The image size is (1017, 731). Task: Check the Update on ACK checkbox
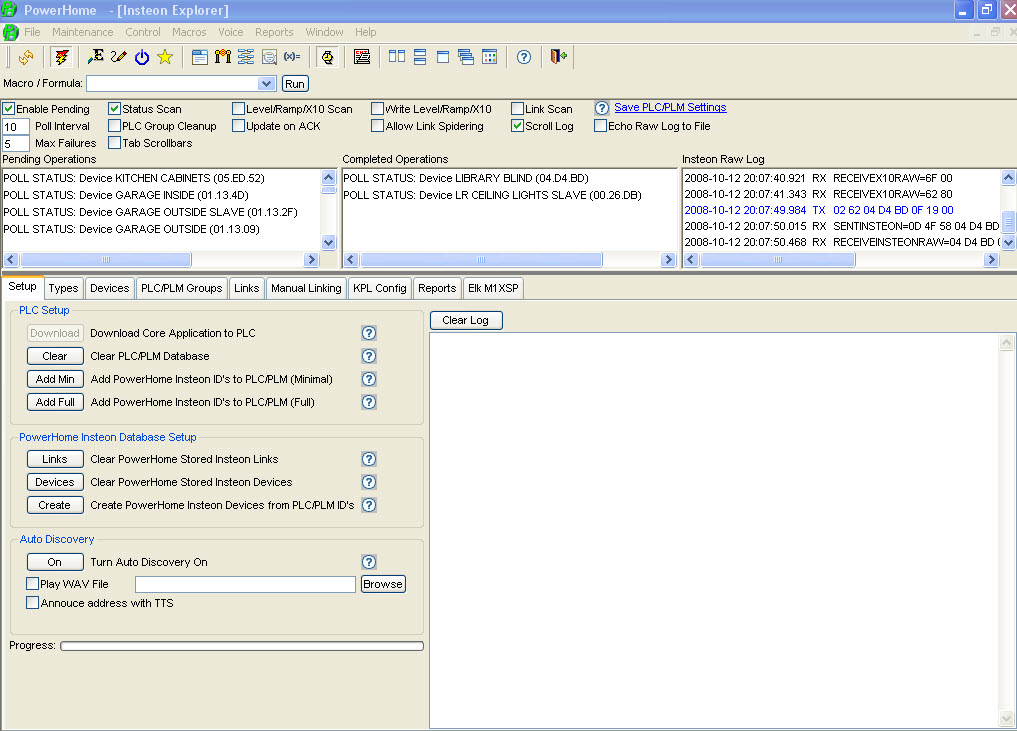click(238, 126)
